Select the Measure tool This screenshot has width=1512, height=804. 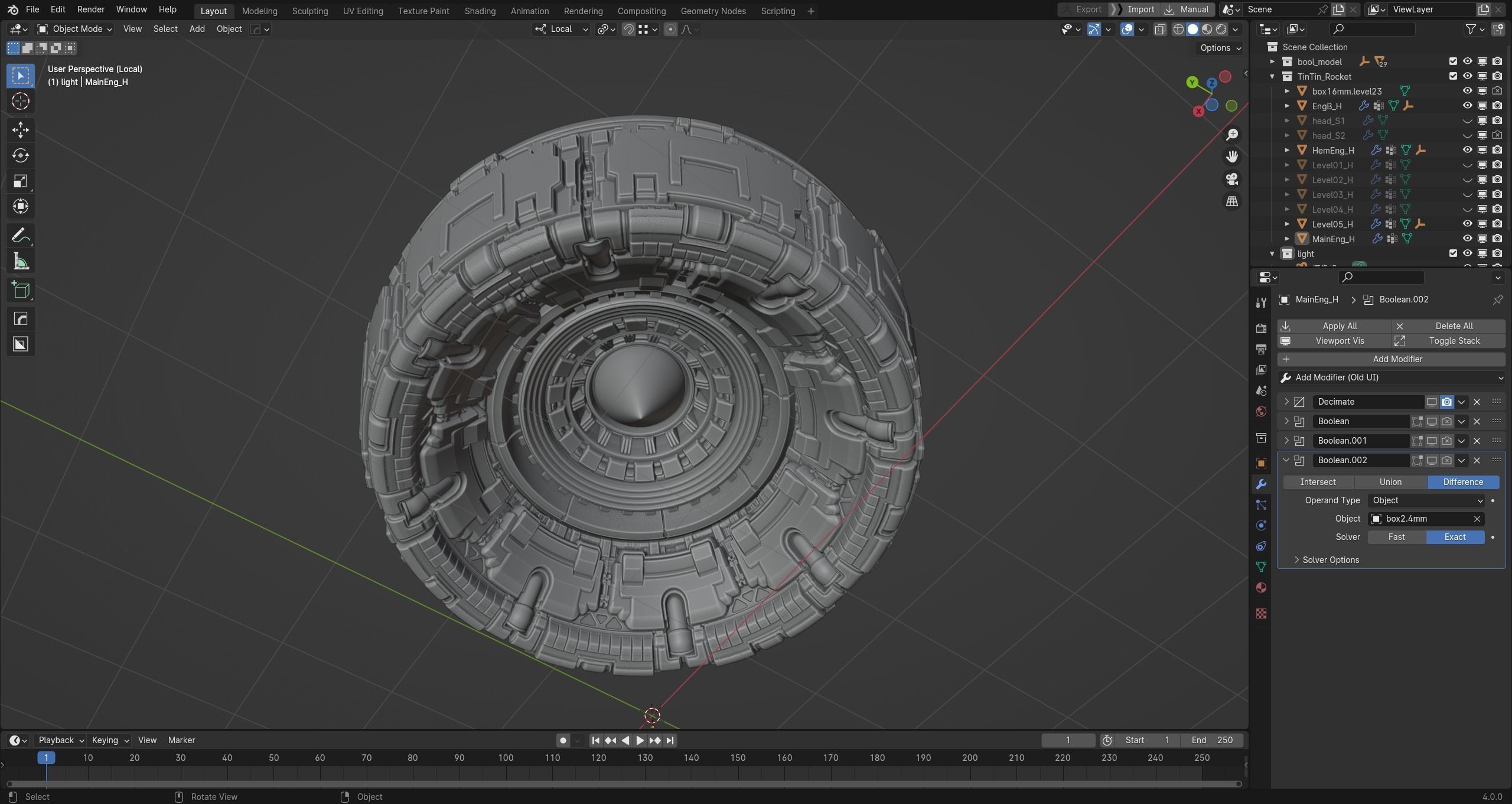point(21,262)
